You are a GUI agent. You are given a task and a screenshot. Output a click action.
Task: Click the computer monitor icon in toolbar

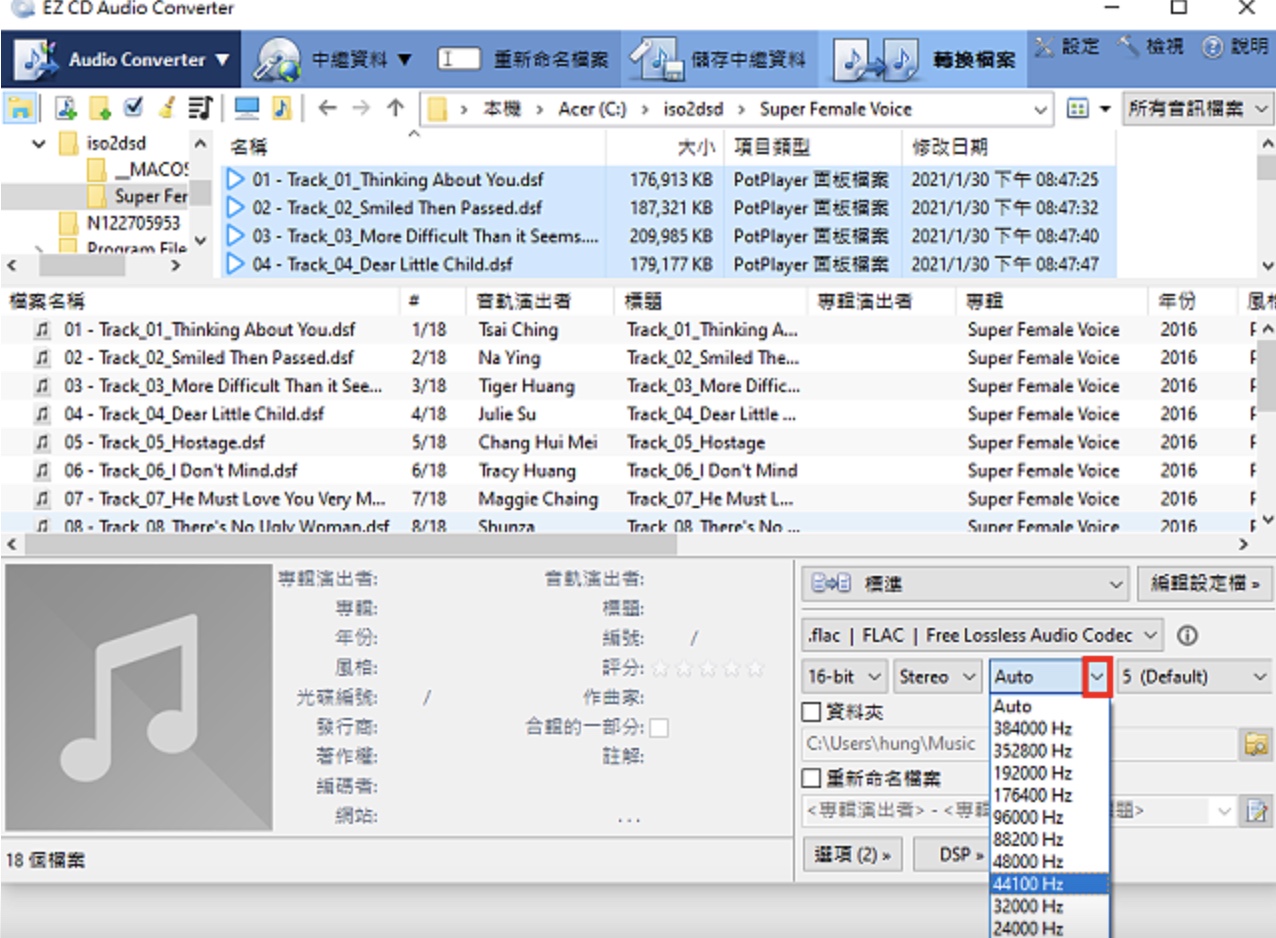click(x=246, y=108)
